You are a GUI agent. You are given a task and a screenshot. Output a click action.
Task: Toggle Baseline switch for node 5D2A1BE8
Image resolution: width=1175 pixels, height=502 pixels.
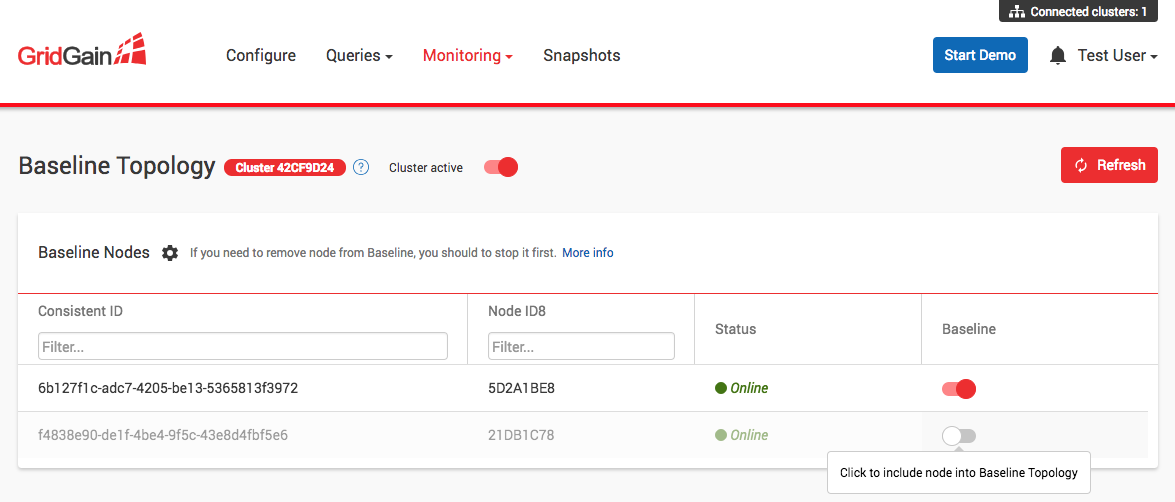959,389
